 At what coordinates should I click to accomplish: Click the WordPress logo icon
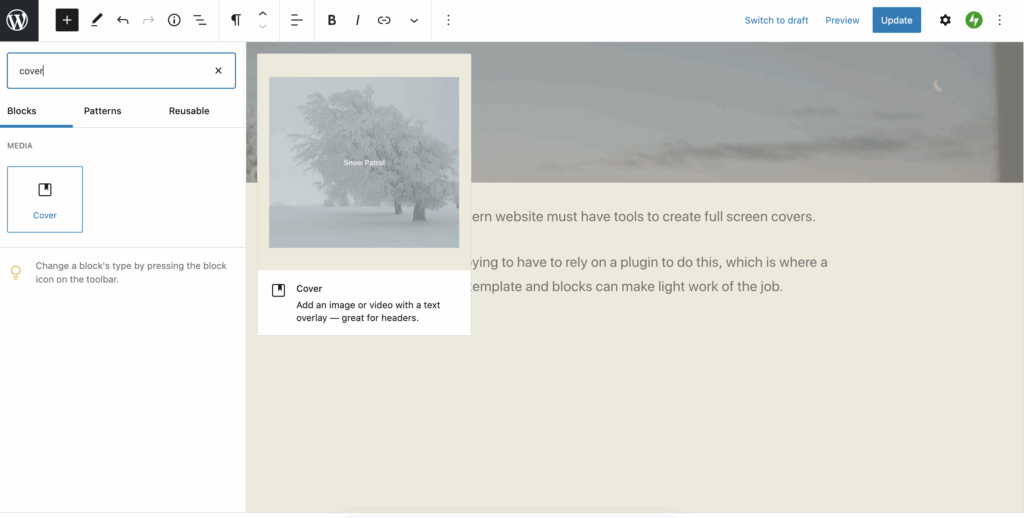click(x=18, y=20)
